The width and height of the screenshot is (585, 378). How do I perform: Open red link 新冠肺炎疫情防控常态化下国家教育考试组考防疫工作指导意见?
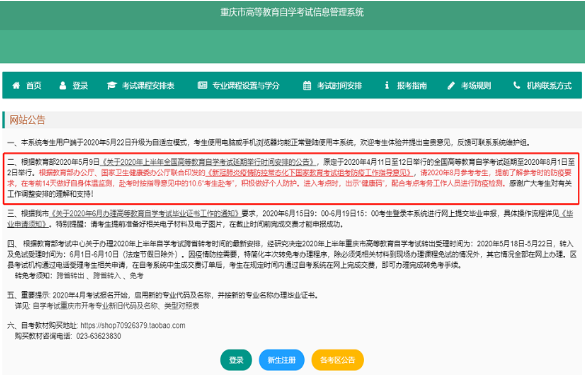(x=310, y=173)
